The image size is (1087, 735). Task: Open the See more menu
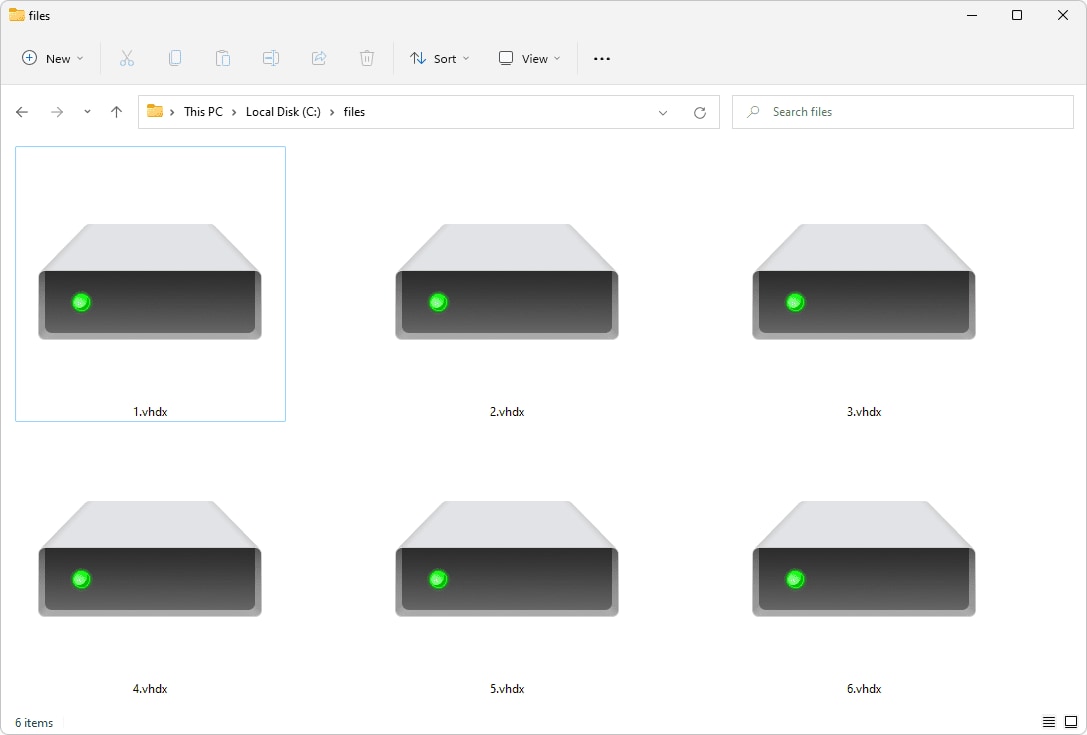click(601, 58)
